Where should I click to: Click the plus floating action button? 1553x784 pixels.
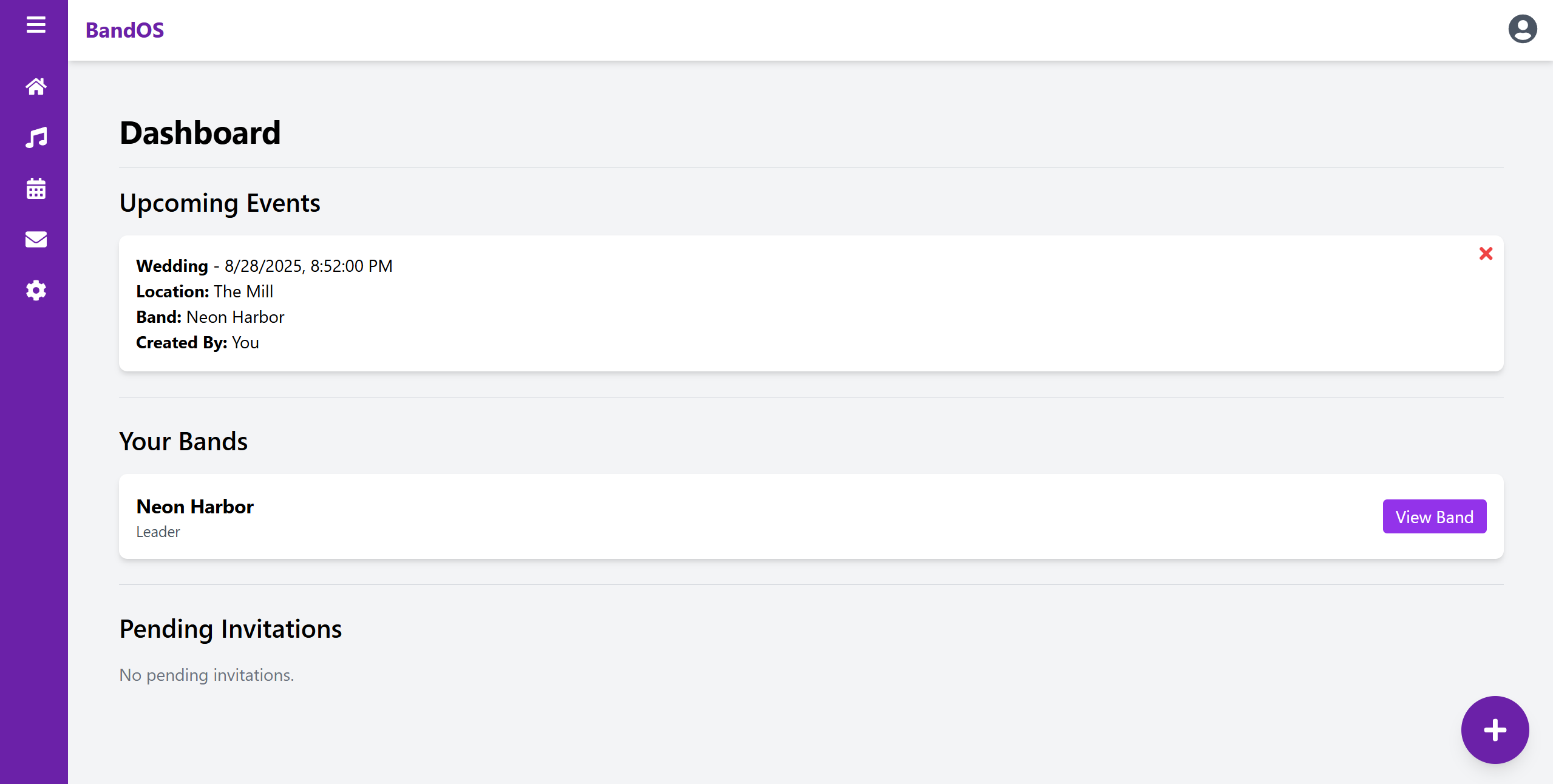(x=1495, y=730)
